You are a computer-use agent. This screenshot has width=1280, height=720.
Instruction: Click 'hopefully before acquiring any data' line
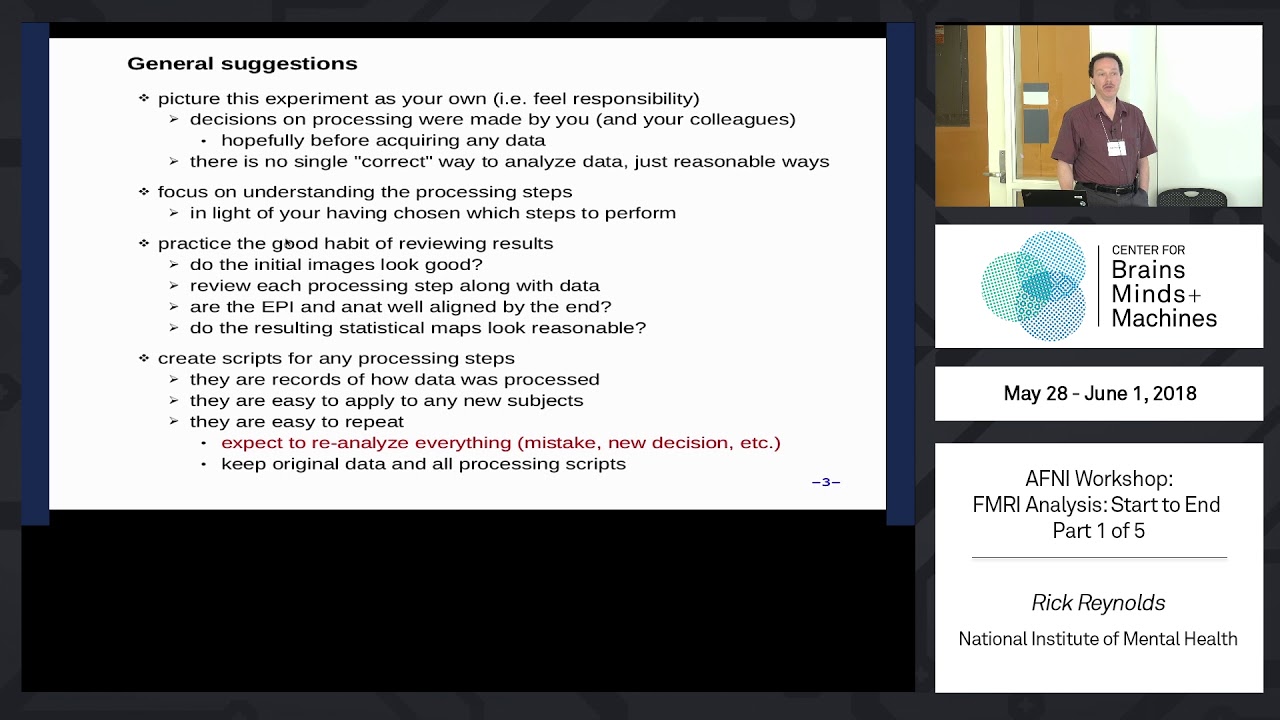(x=383, y=140)
